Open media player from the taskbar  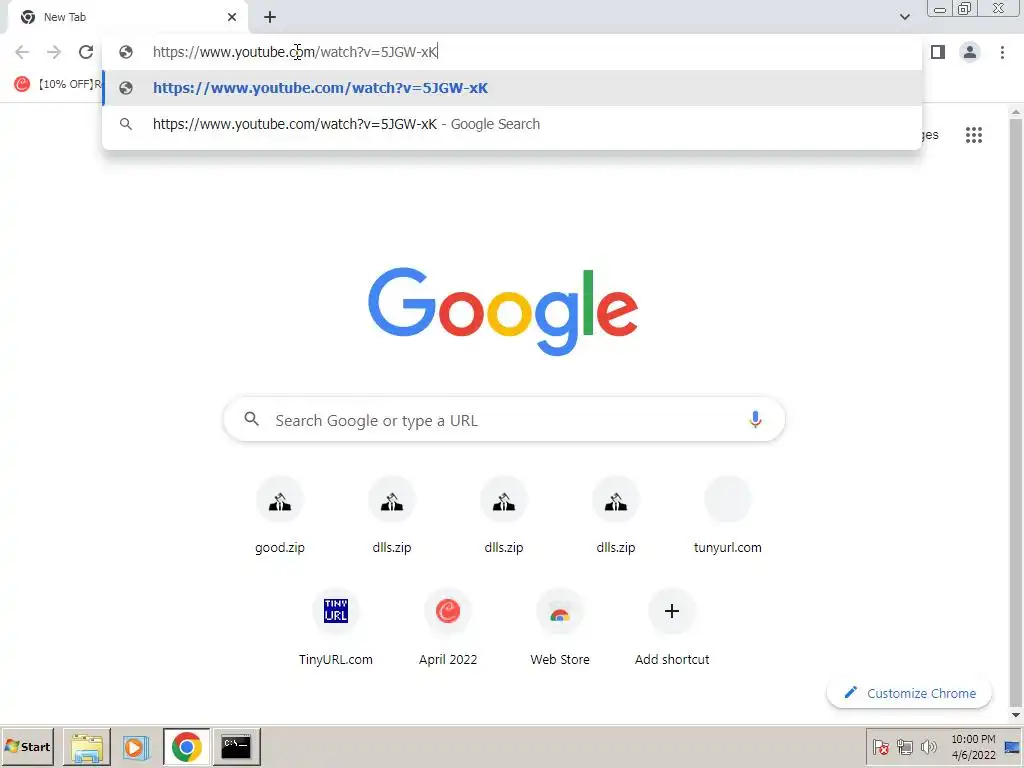[136, 746]
